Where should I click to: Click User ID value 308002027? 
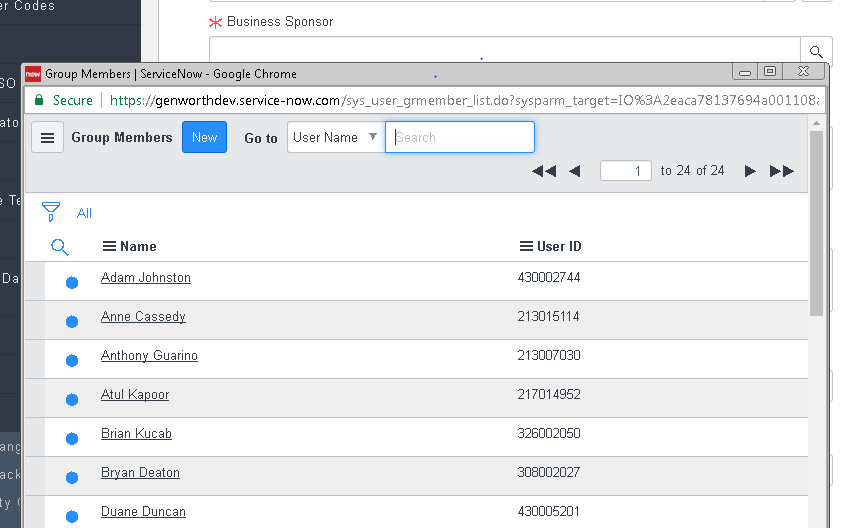pos(549,473)
